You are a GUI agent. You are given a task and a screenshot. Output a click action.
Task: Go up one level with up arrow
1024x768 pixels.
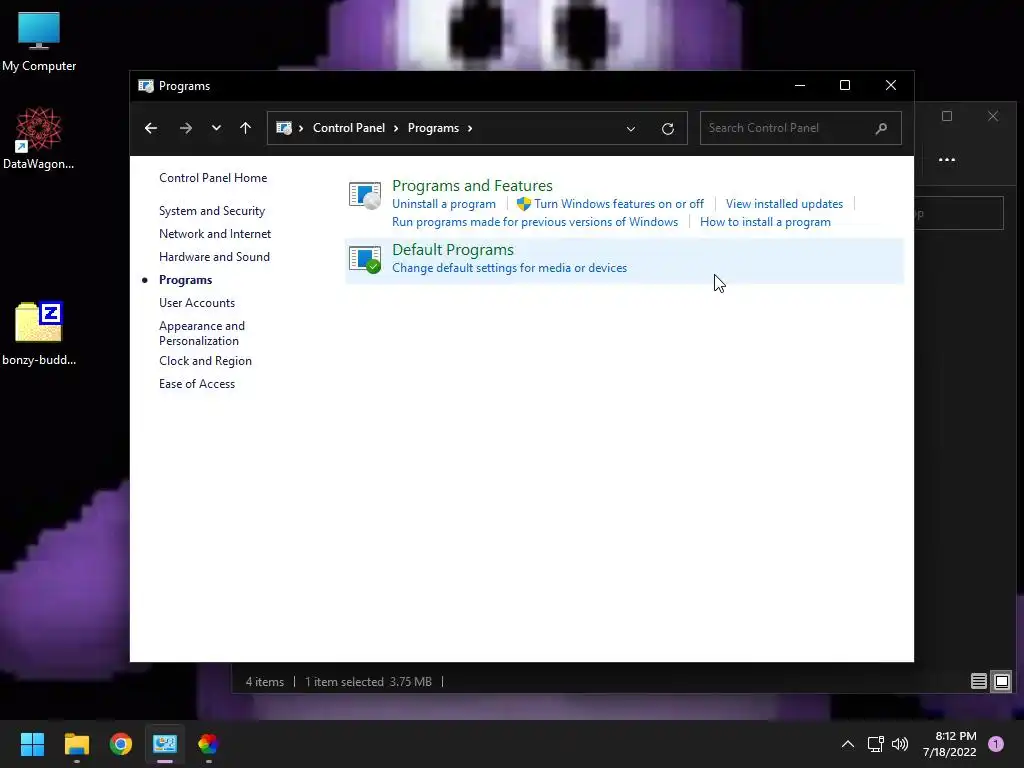[246, 128]
